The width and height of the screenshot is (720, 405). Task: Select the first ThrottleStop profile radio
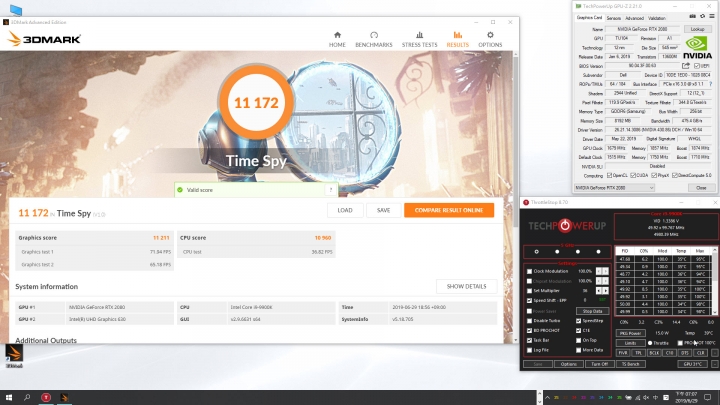point(536,252)
